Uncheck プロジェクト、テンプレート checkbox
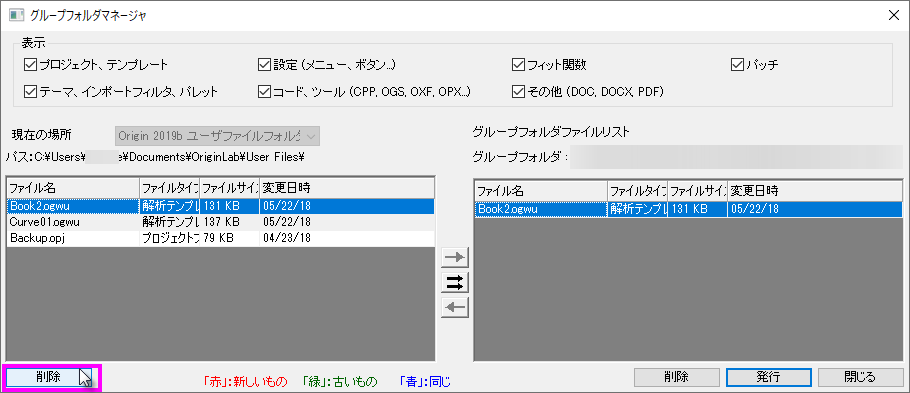Viewport: 910px width, 393px height. 30,64
